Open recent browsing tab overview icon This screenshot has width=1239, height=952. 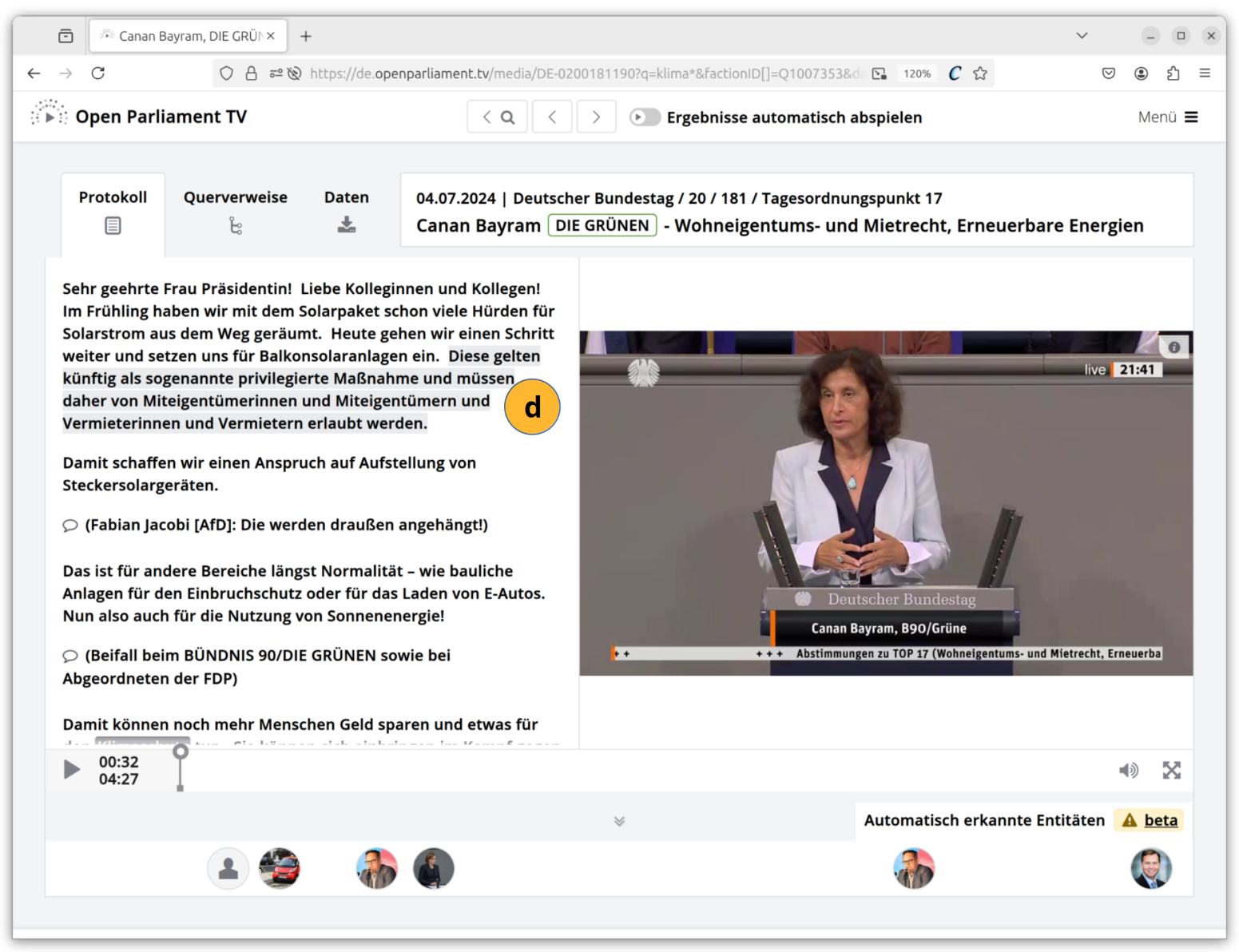[x=66, y=36]
